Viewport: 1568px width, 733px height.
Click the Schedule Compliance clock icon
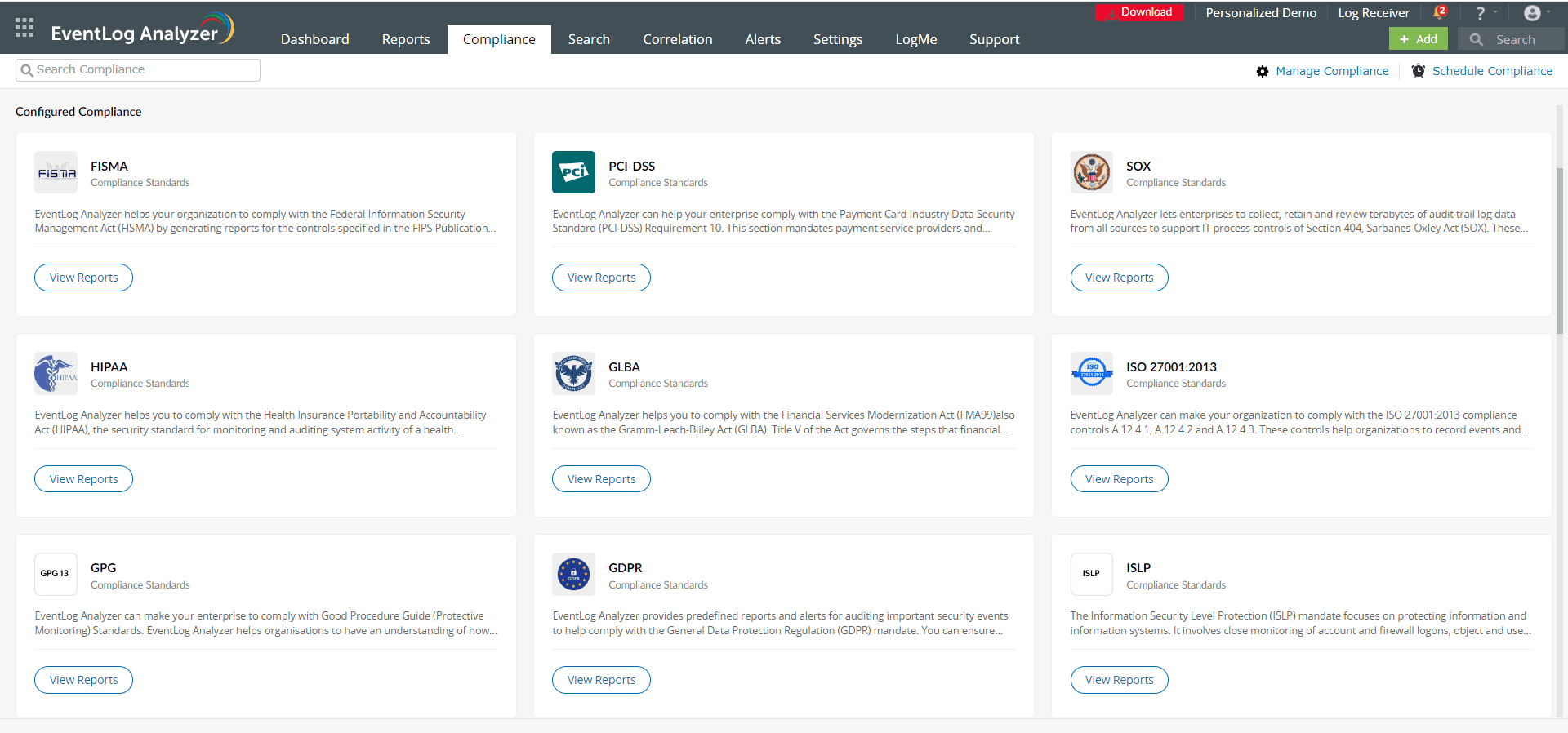tap(1419, 71)
